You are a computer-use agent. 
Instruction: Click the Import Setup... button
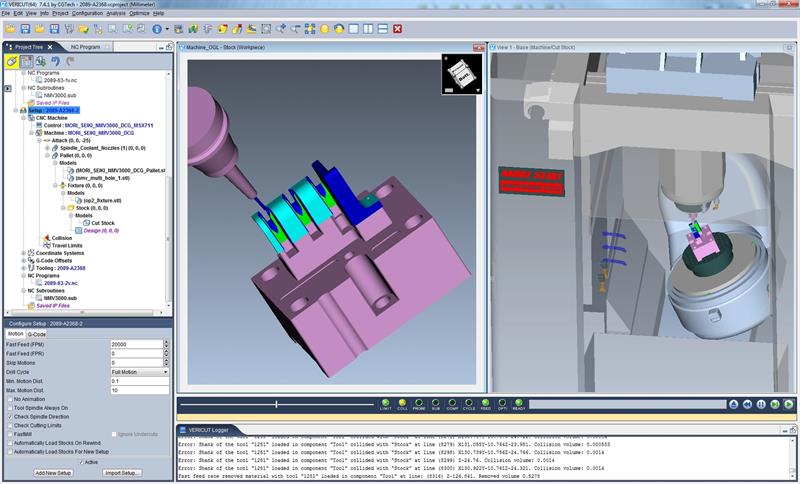point(121,473)
